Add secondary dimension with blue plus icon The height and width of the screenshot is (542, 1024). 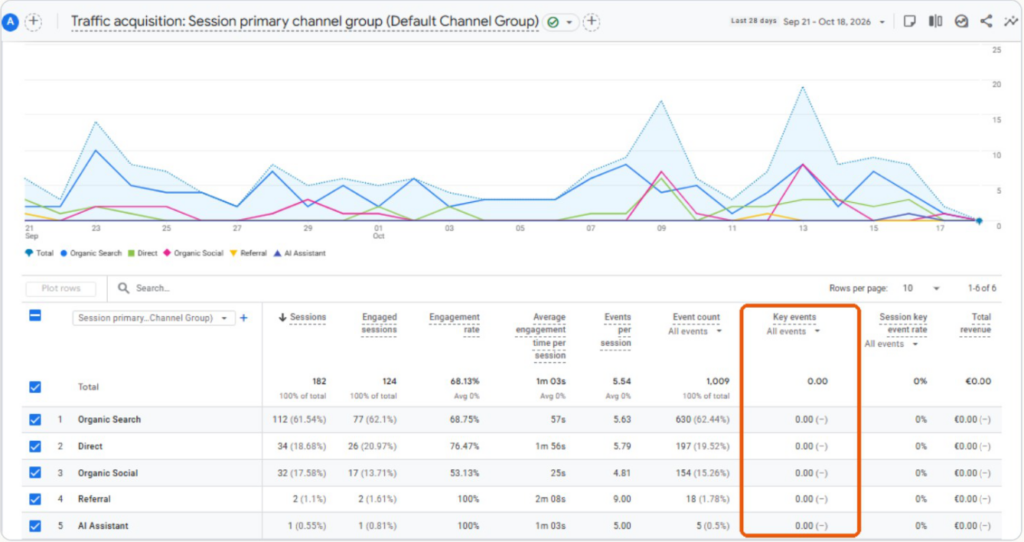point(244,318)
